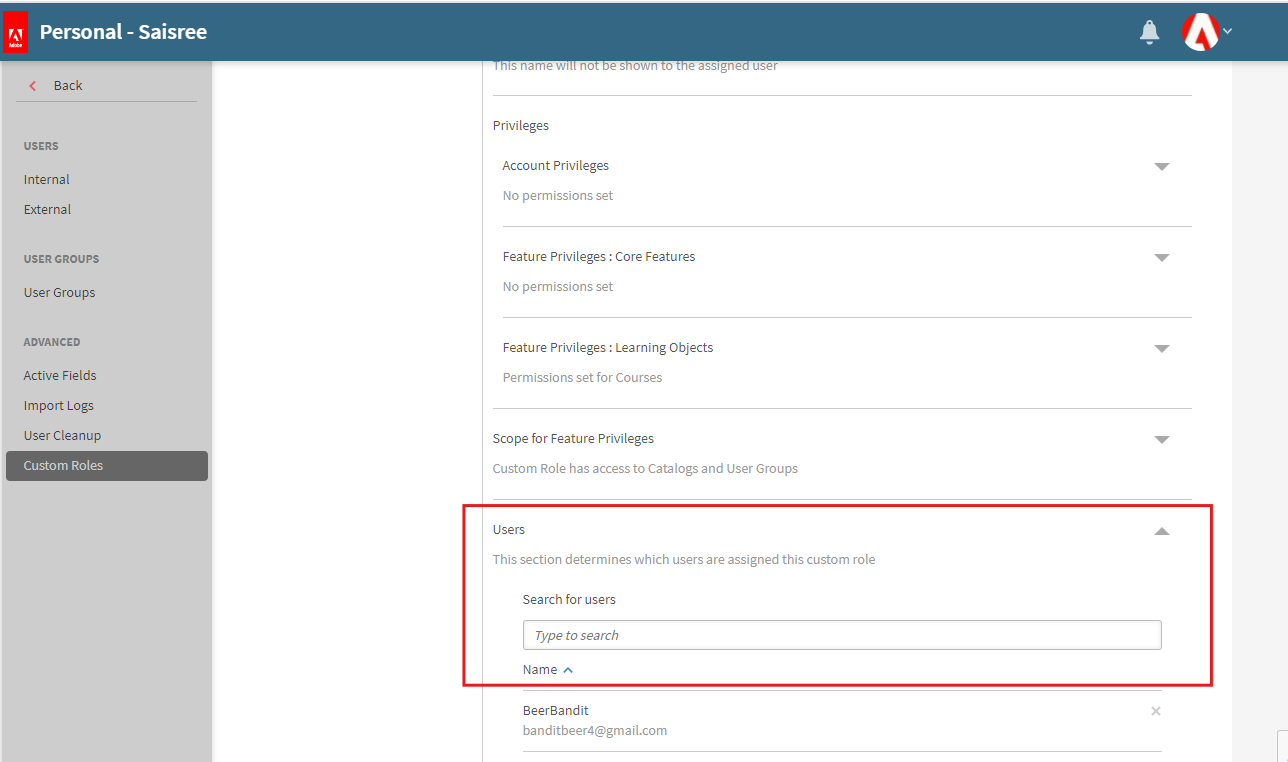
Task: Expand the Account Privileges section
Action: tap(1161, 167)
